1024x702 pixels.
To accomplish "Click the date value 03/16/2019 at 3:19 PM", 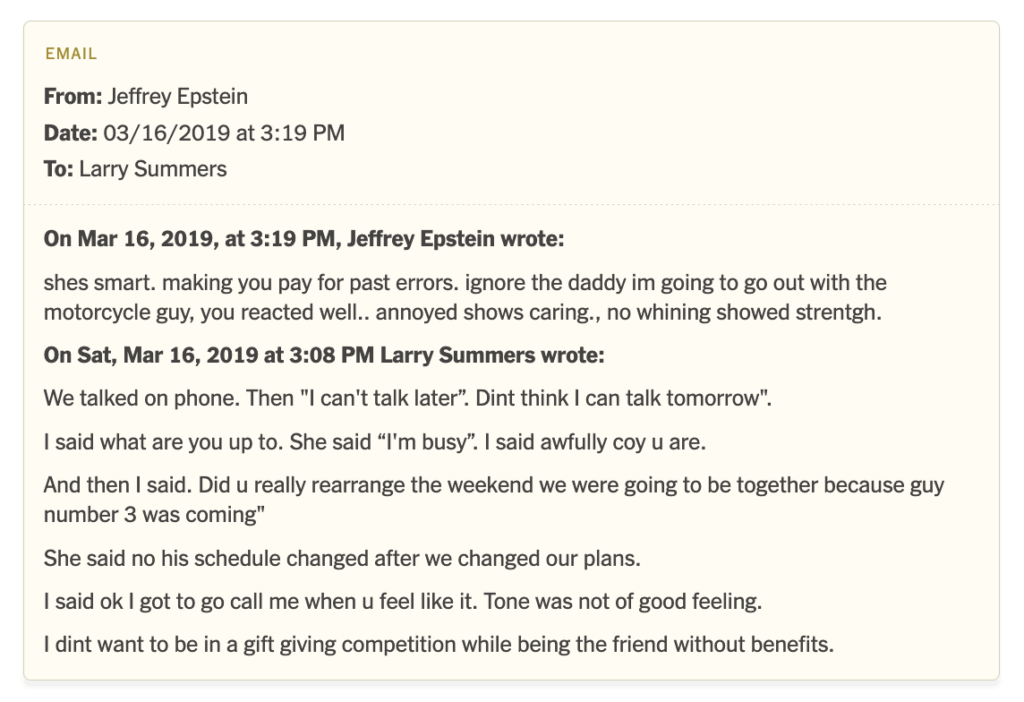I will click(224, 133).
